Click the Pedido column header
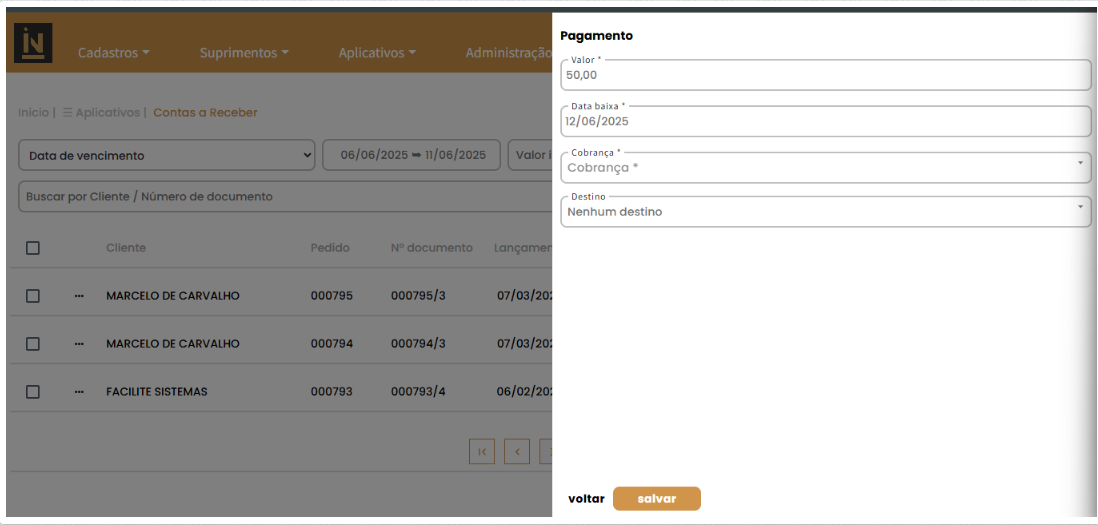 tap(330, 248)
